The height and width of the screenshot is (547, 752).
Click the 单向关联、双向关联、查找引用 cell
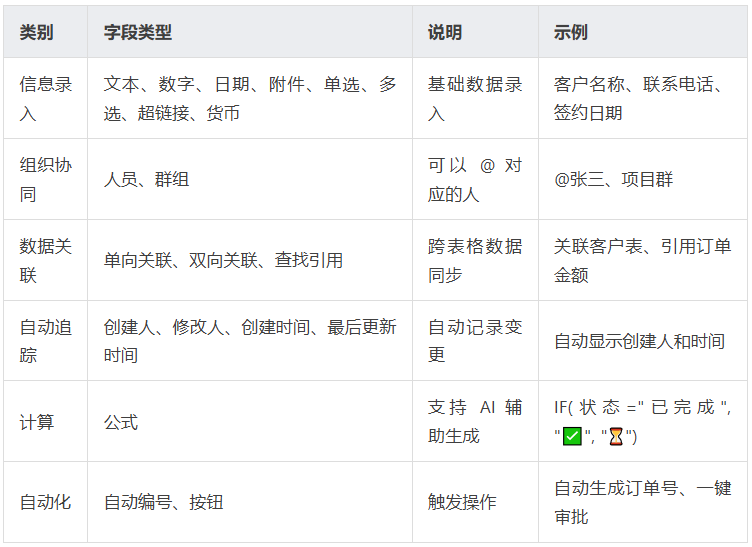coord(250,260)
